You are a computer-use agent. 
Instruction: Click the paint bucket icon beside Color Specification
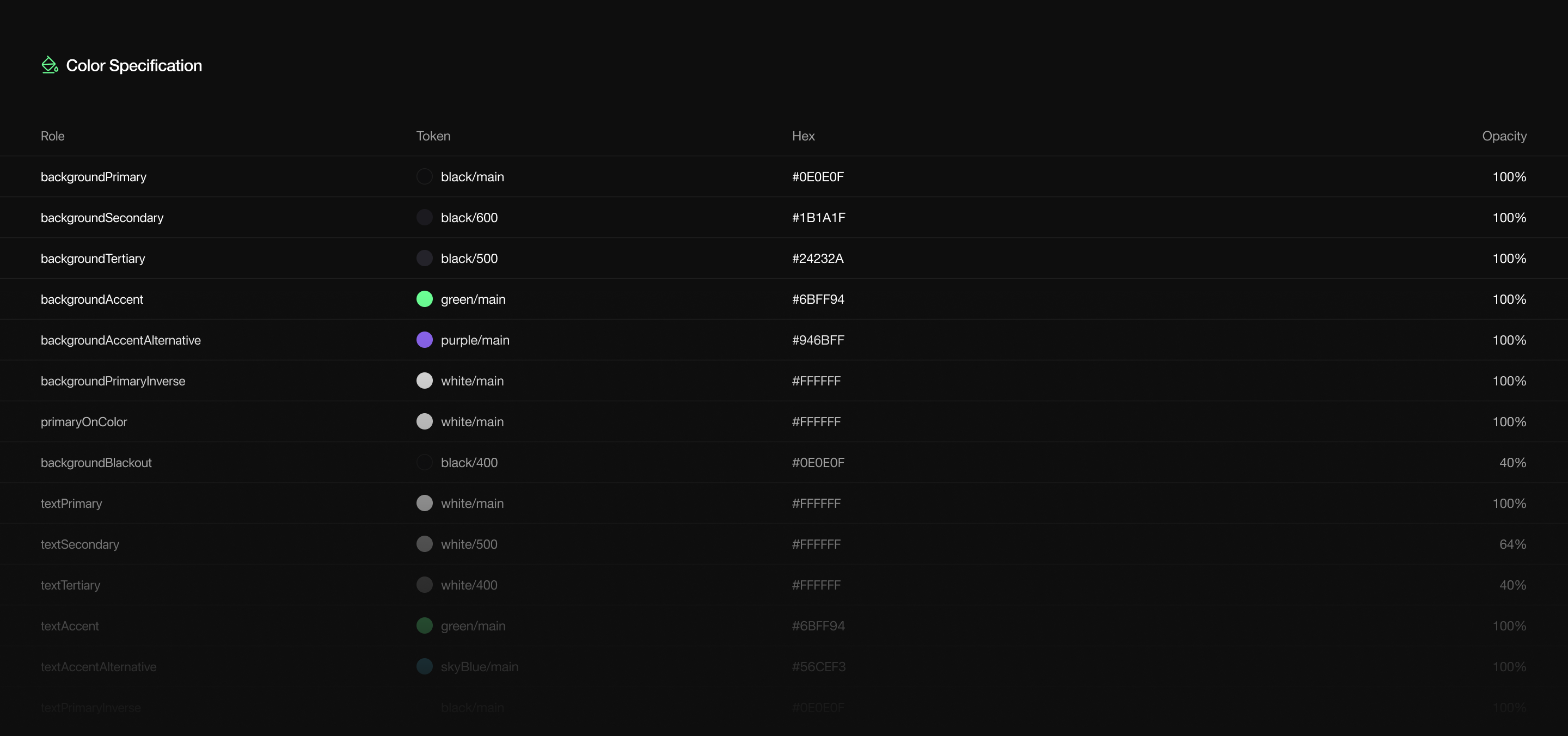(50, 65)
